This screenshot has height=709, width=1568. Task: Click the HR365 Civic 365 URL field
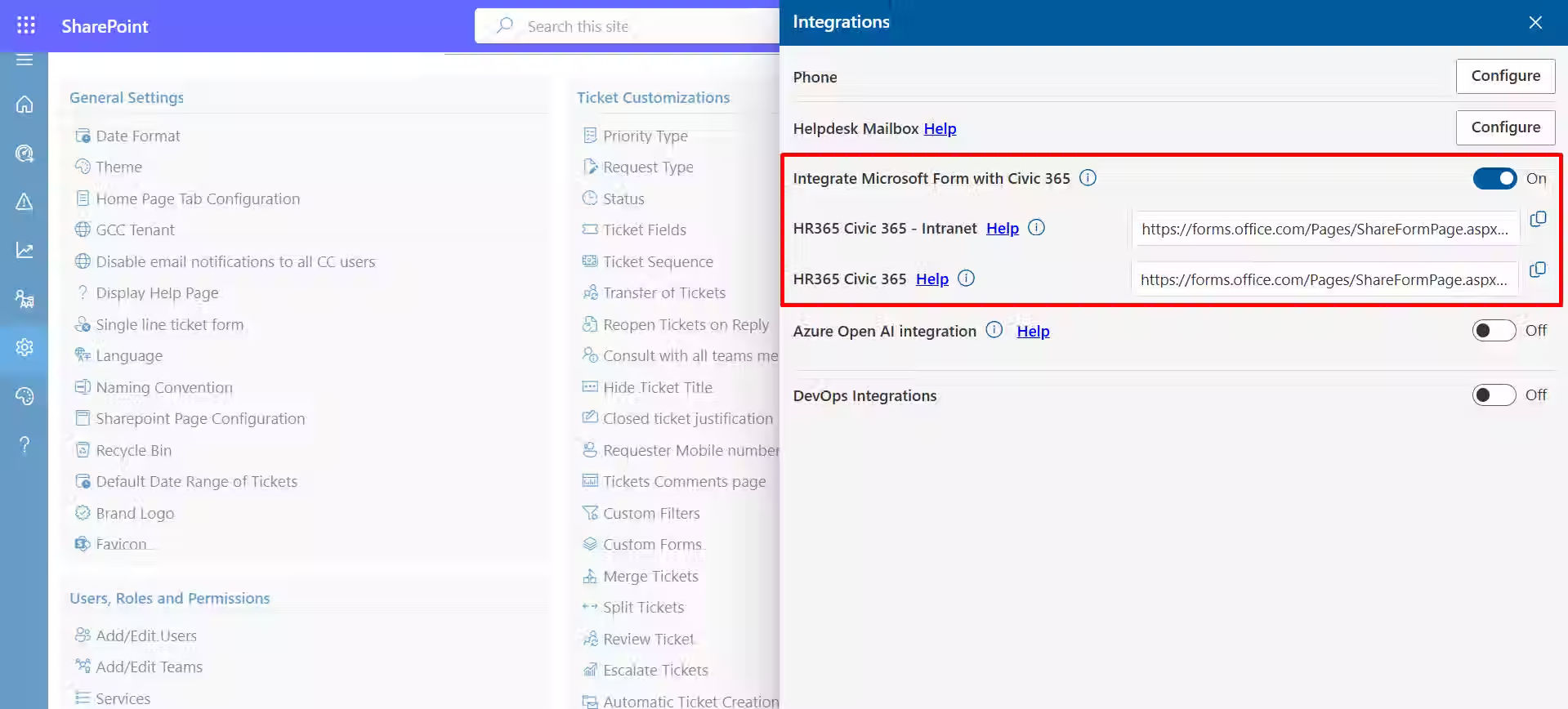click(1325, 279)
